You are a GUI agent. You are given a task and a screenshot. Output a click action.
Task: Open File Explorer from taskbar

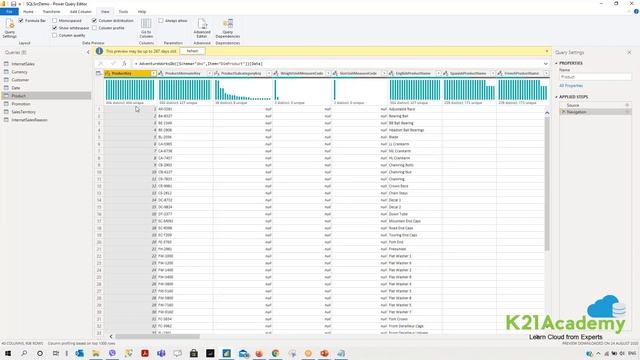(x=96, y=353)
